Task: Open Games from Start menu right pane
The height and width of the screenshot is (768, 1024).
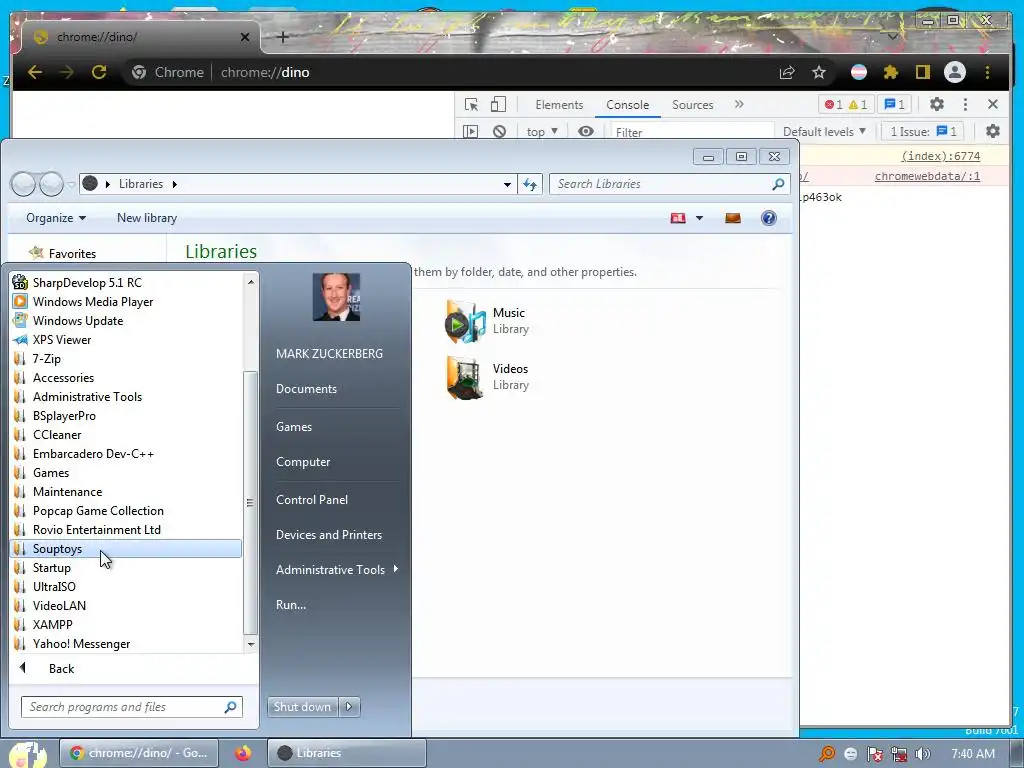Action: (x=294, y=426)
